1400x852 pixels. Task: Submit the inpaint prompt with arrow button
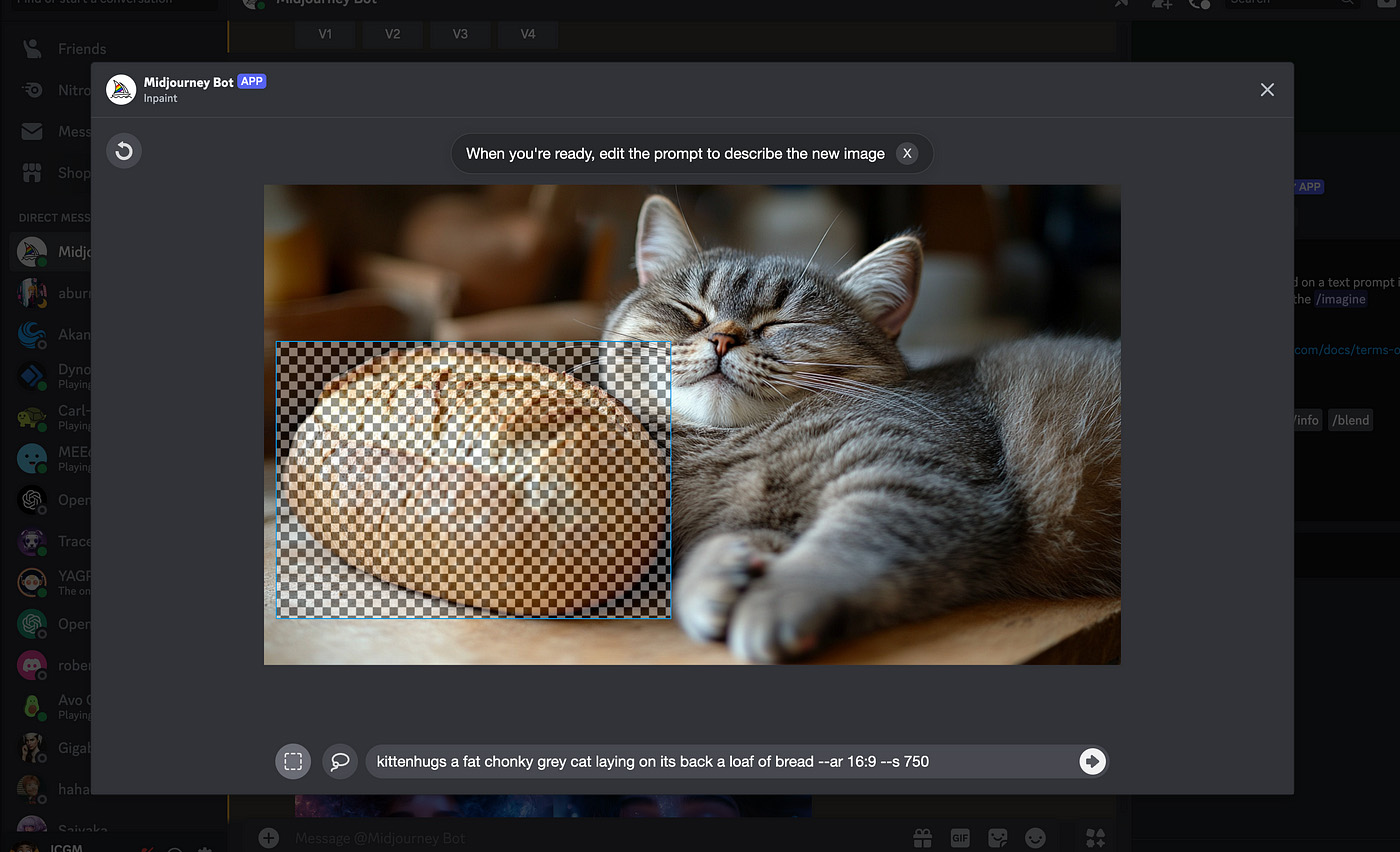click(1092, 761)
